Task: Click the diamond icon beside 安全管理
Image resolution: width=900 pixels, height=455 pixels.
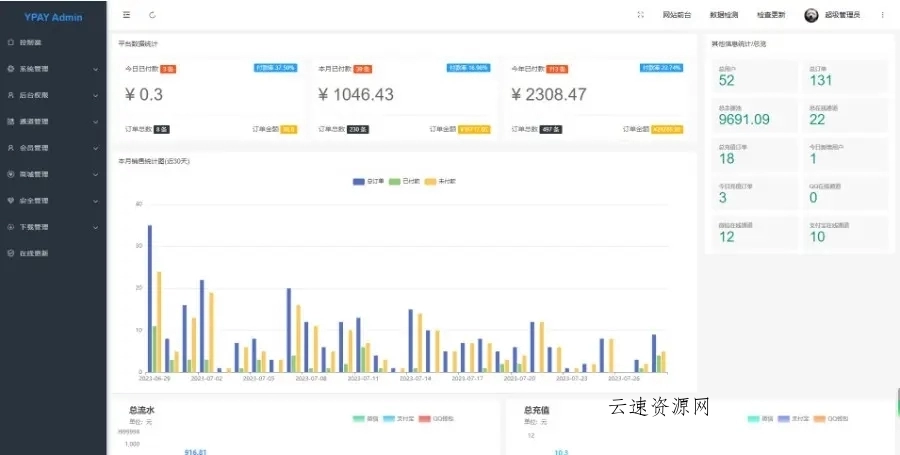Action: (x=10, y=201)
